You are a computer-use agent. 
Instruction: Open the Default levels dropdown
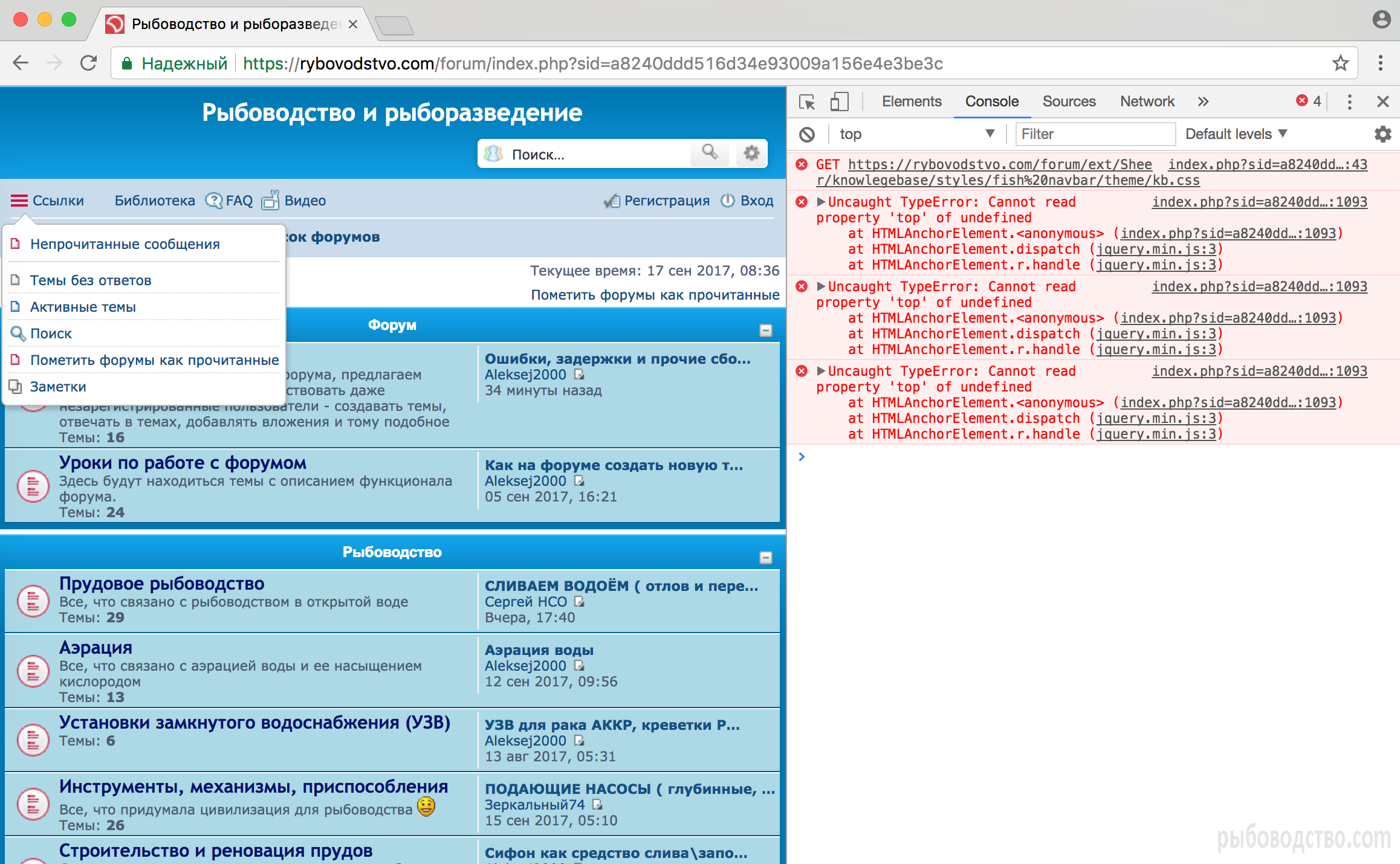point(1236,134)
